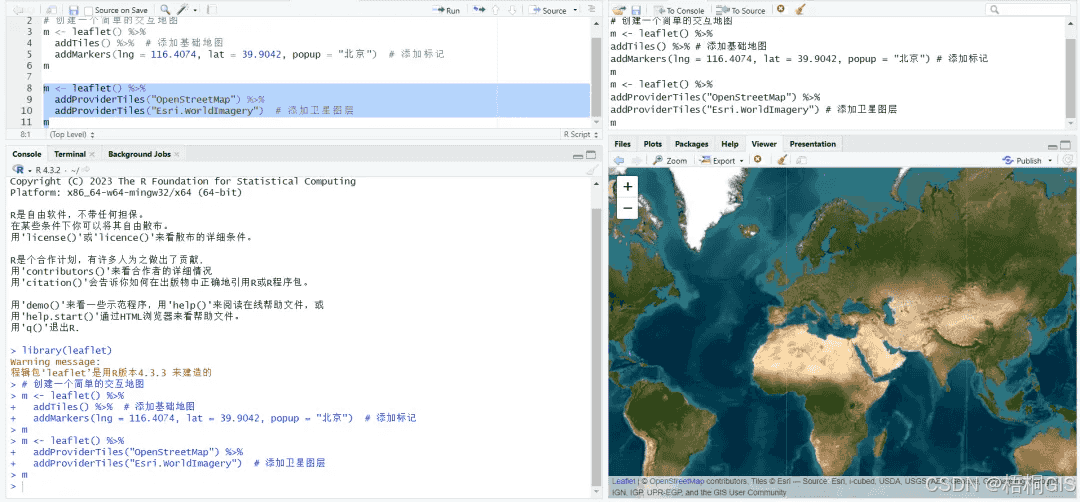Go back in Viewer pane

point(619,160)
